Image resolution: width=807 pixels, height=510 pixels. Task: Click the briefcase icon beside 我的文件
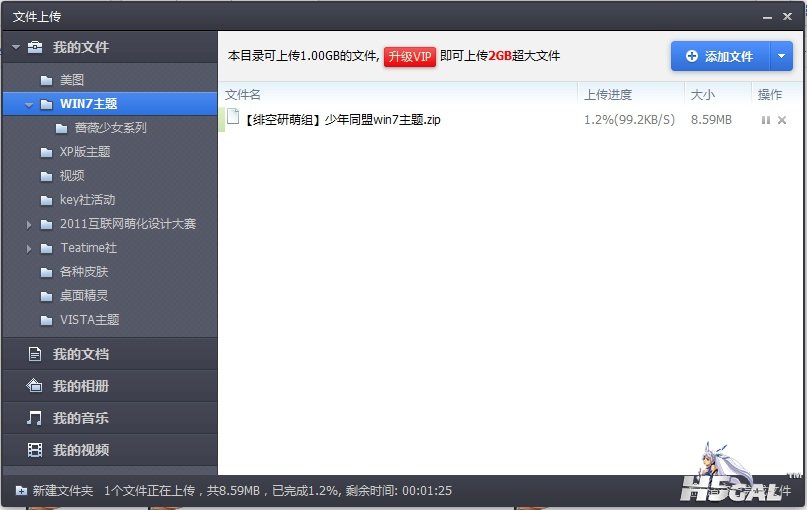pos(35,47)
